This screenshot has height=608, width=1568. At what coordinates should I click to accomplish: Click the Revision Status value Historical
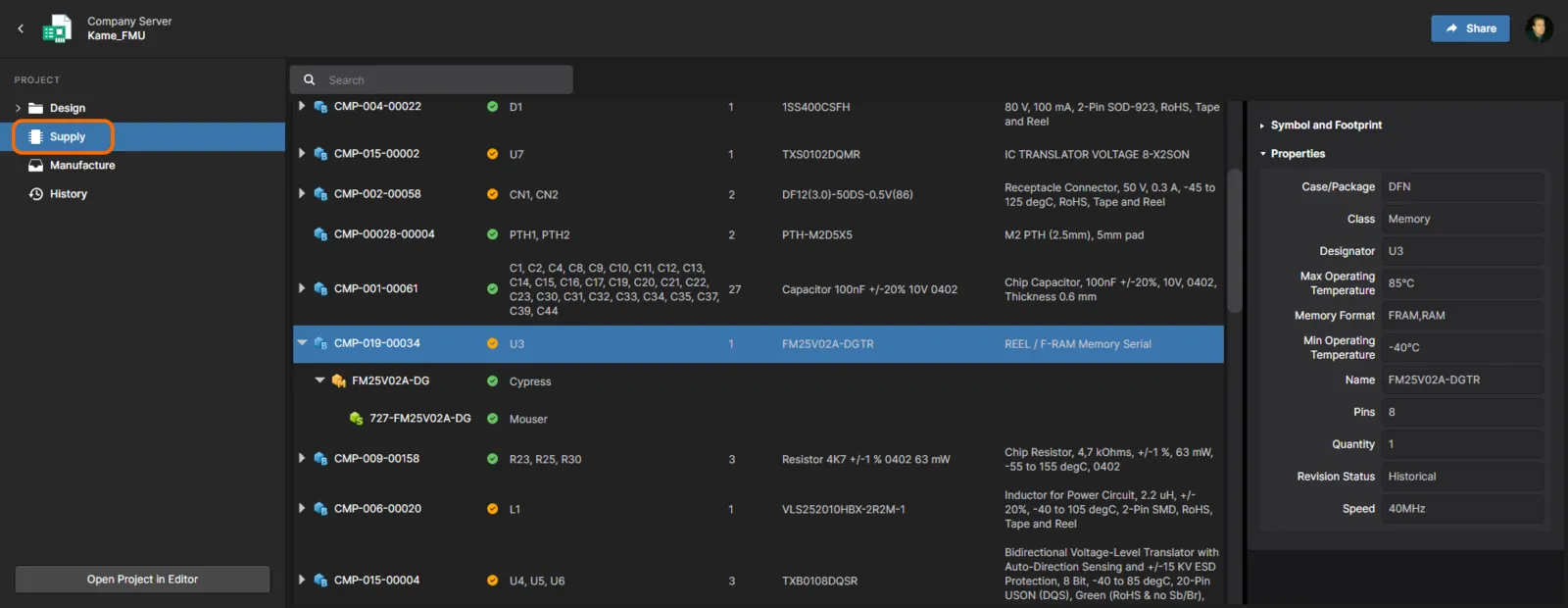point(1463,477)
